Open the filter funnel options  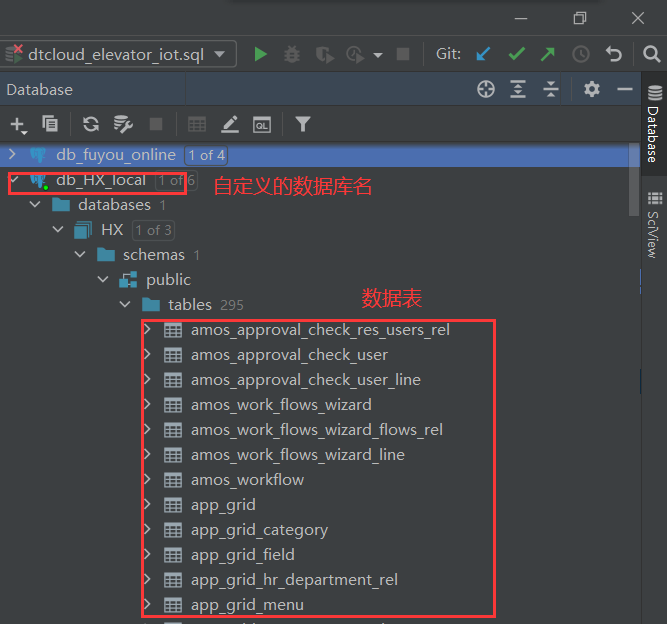[302, 124]
